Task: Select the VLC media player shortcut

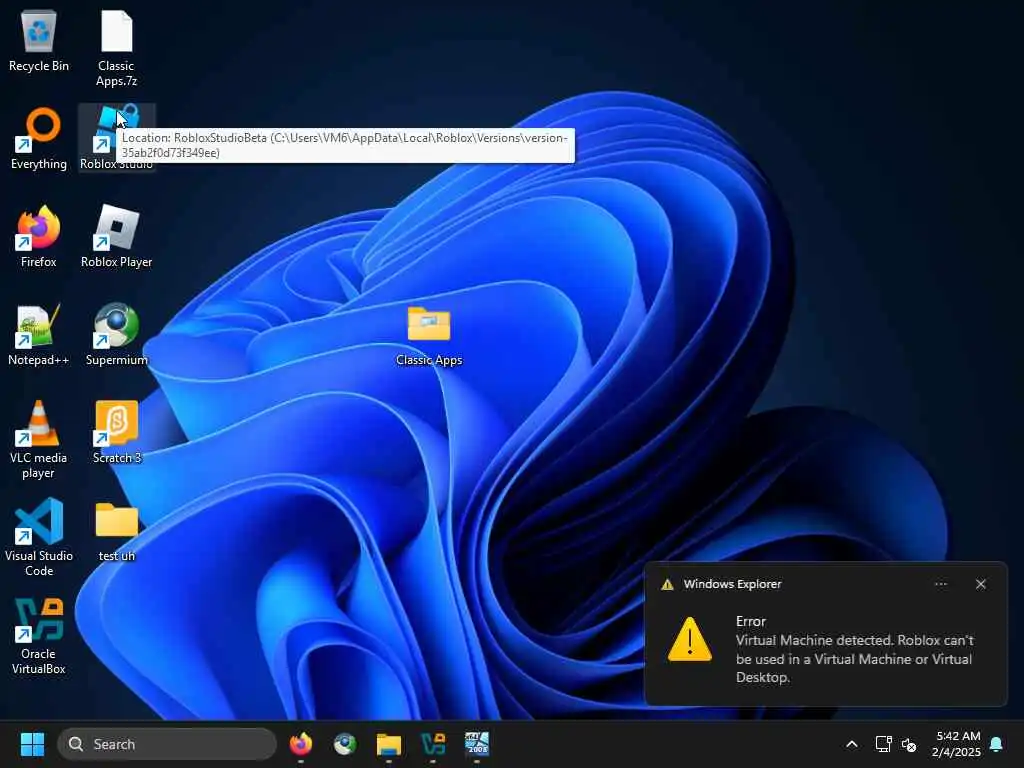Action: click(39, 440)
